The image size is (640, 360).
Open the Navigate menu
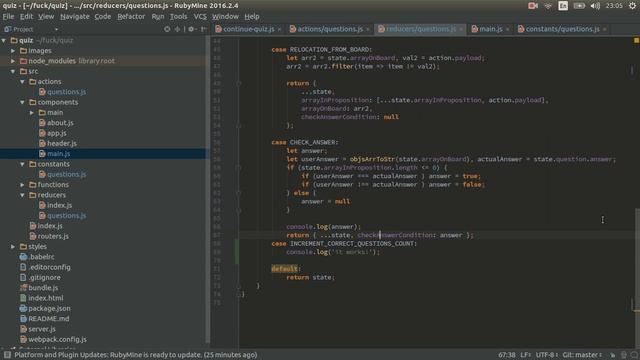[x=75, y=17]
